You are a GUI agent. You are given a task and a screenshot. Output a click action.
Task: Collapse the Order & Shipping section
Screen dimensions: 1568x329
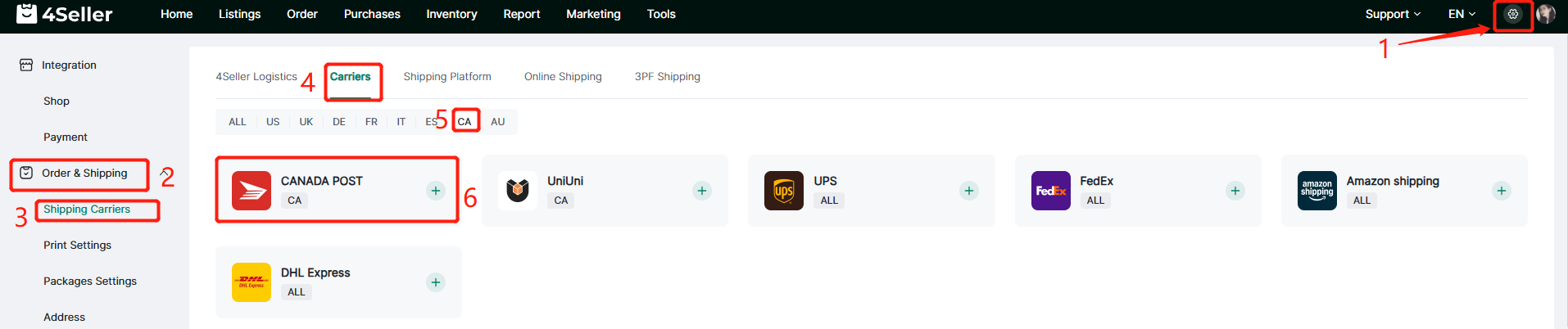pos(84,173)
